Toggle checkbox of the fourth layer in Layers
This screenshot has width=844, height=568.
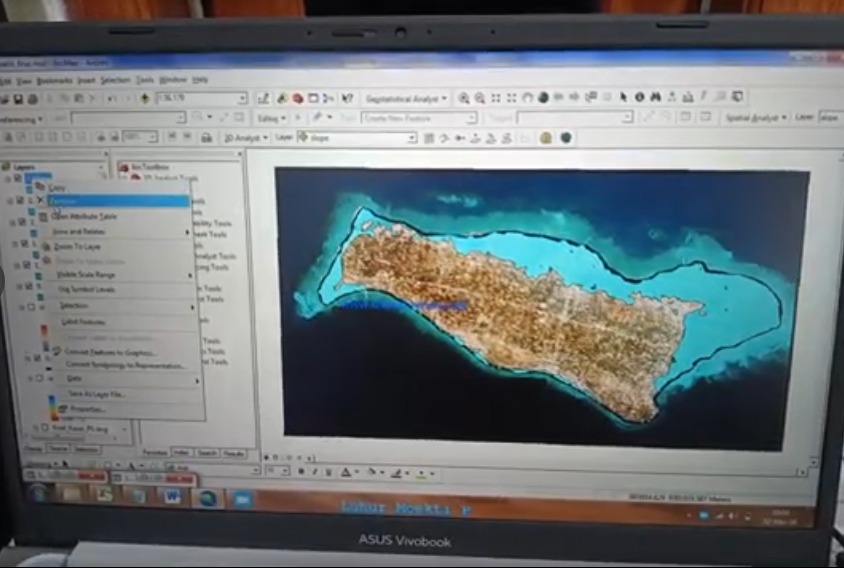(24, 243)
